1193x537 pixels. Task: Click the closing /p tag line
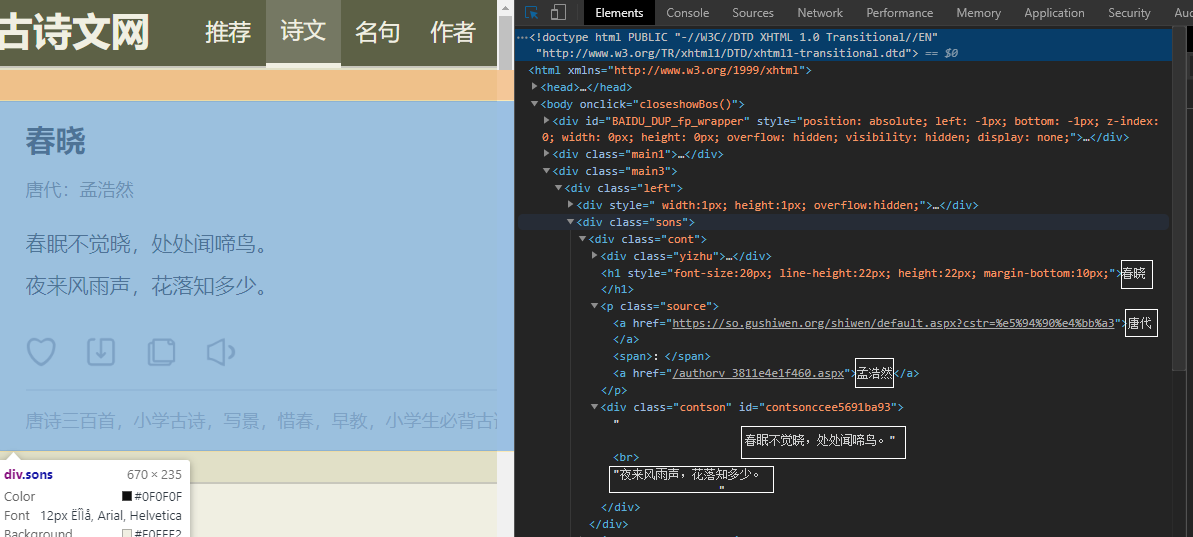[615, 390]
